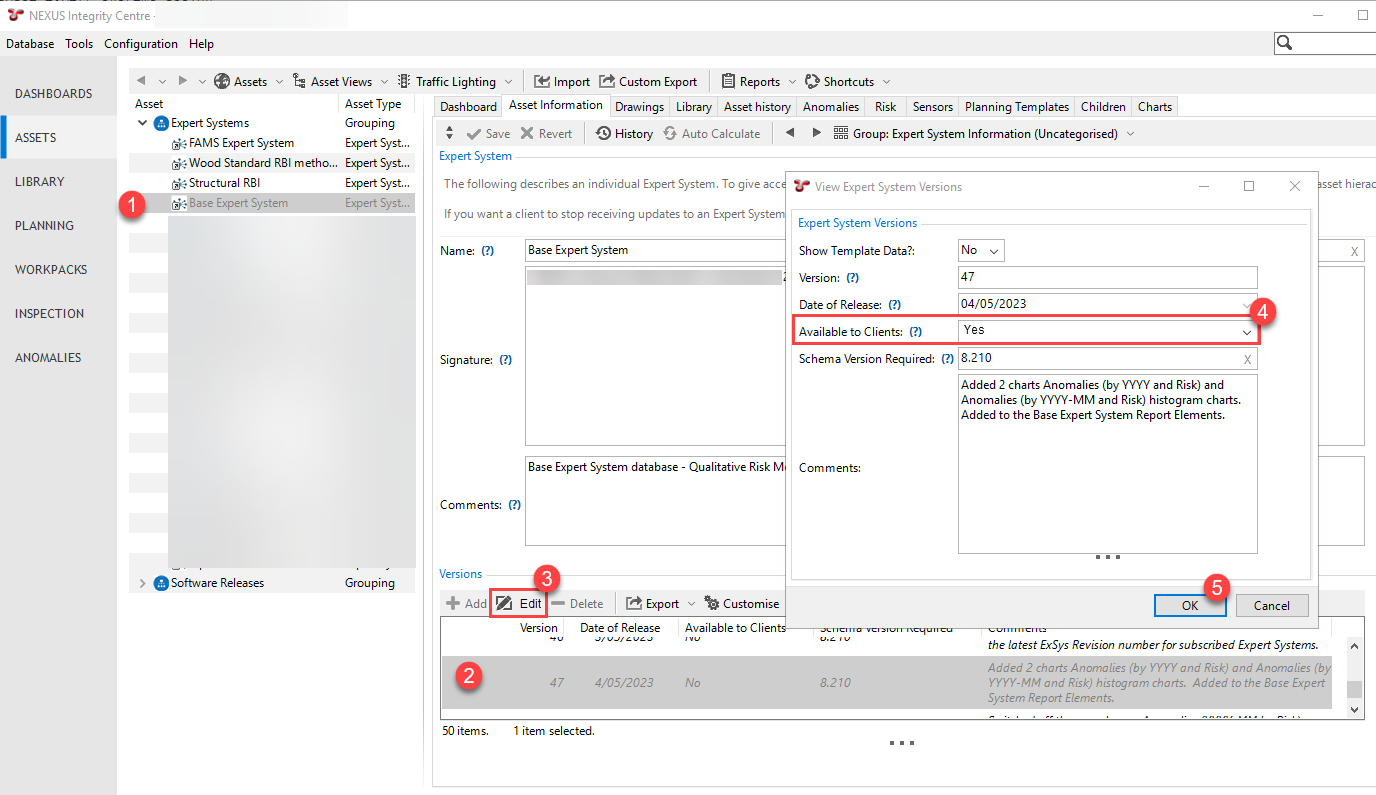Click the Import toolbar button
Image resolution: width=1376 pixels, height=795 pixels.
click(x=562, y=82)
